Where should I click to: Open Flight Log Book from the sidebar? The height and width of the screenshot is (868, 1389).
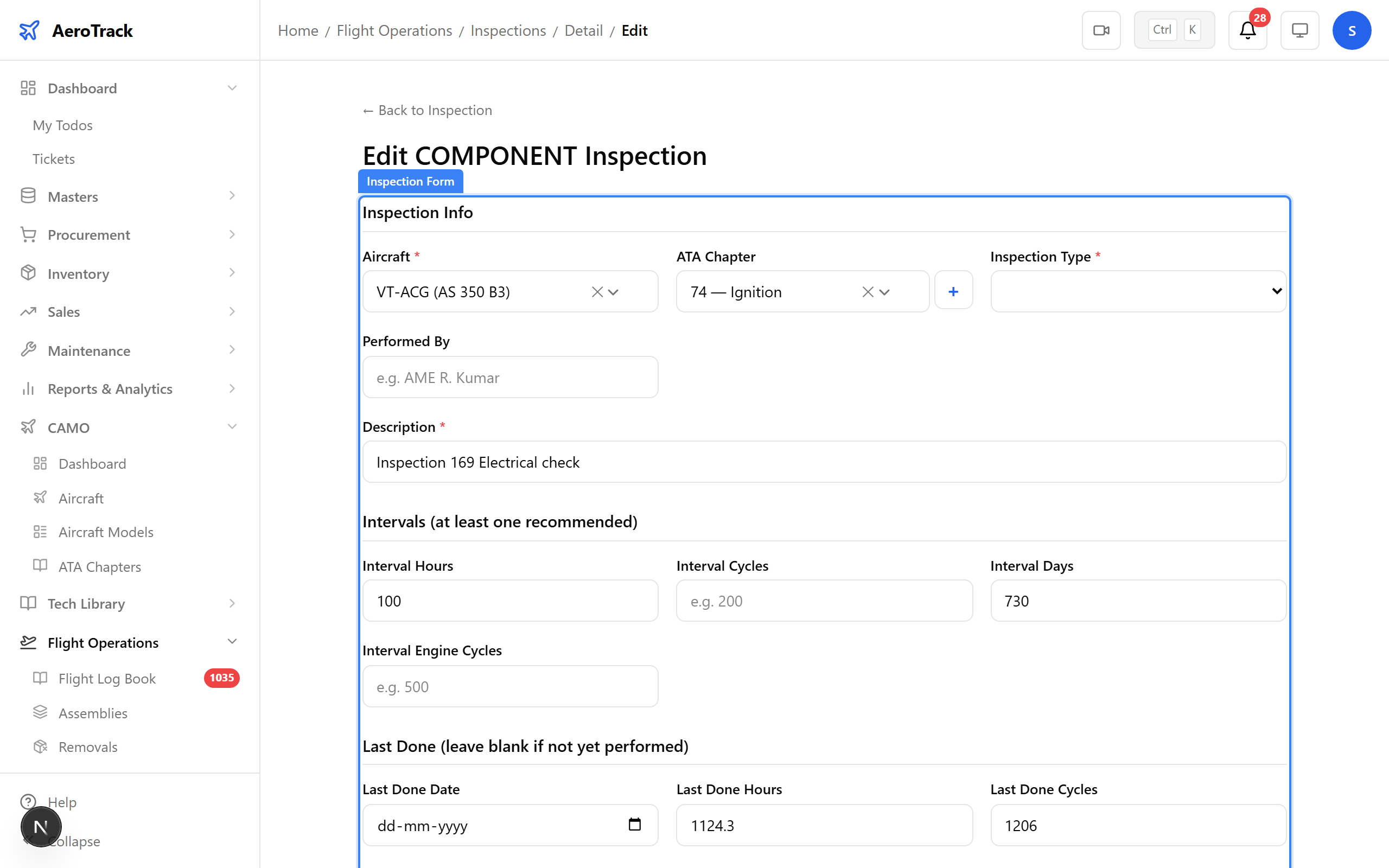(x=107, y=678)
